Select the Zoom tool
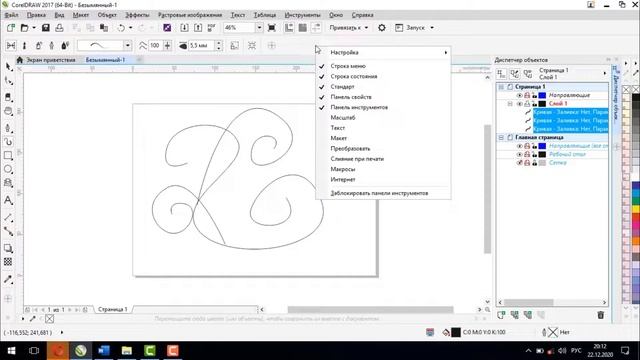640x360 pixels. 8,111
